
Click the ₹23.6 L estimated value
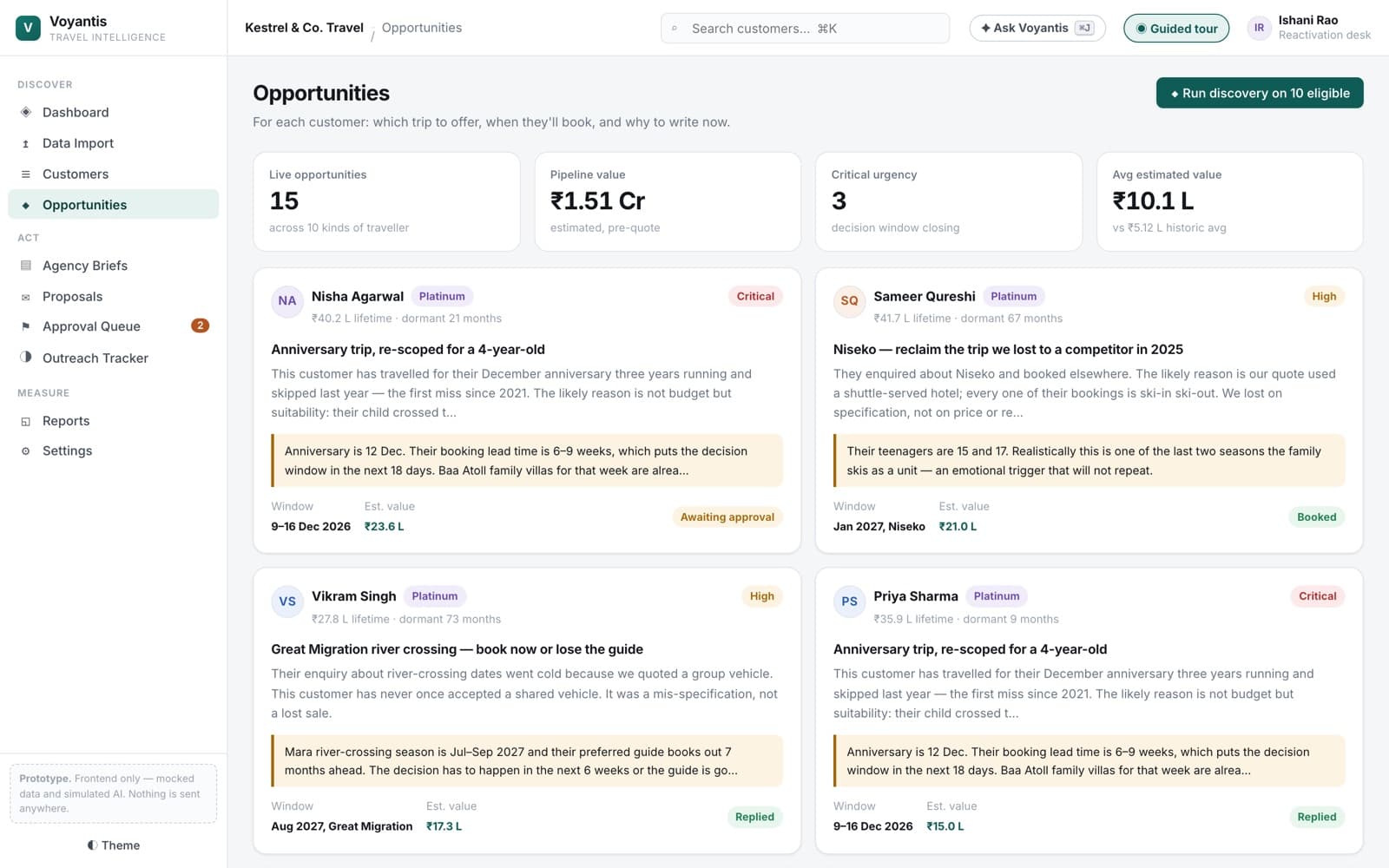[x=384, y=526]
